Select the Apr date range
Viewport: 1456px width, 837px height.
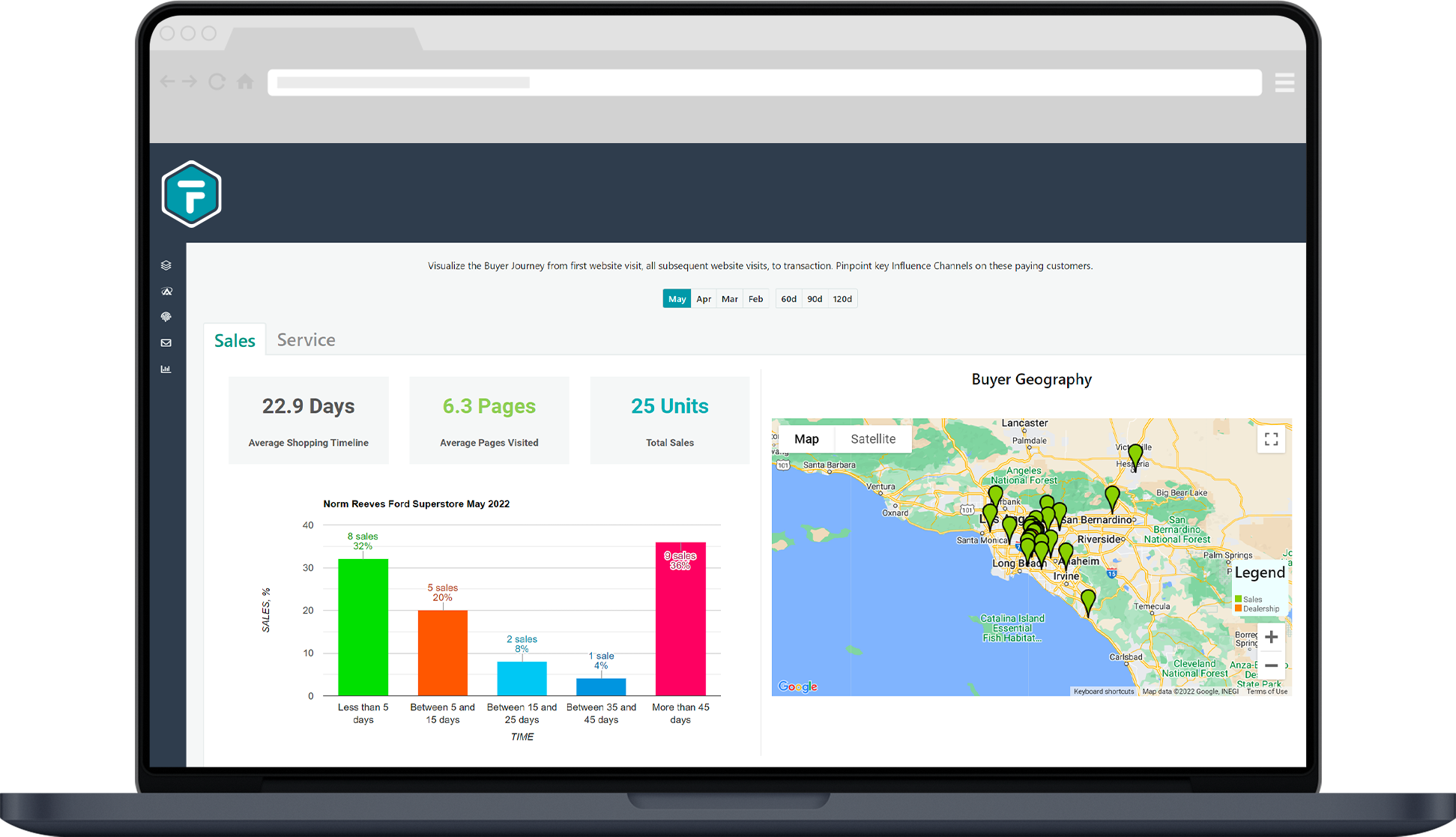[x=704, y=299]
